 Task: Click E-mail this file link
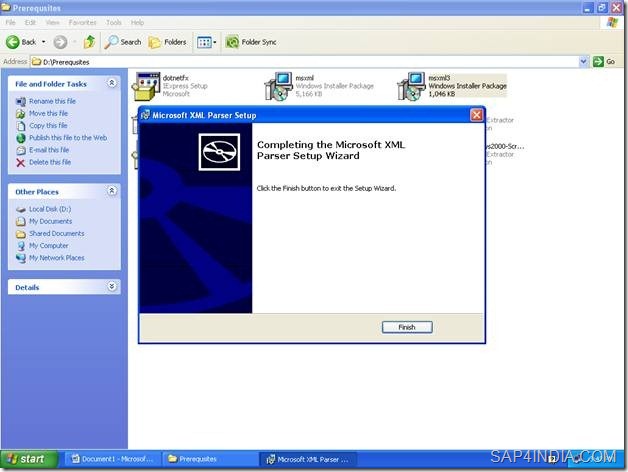click(x=49, y=150)
